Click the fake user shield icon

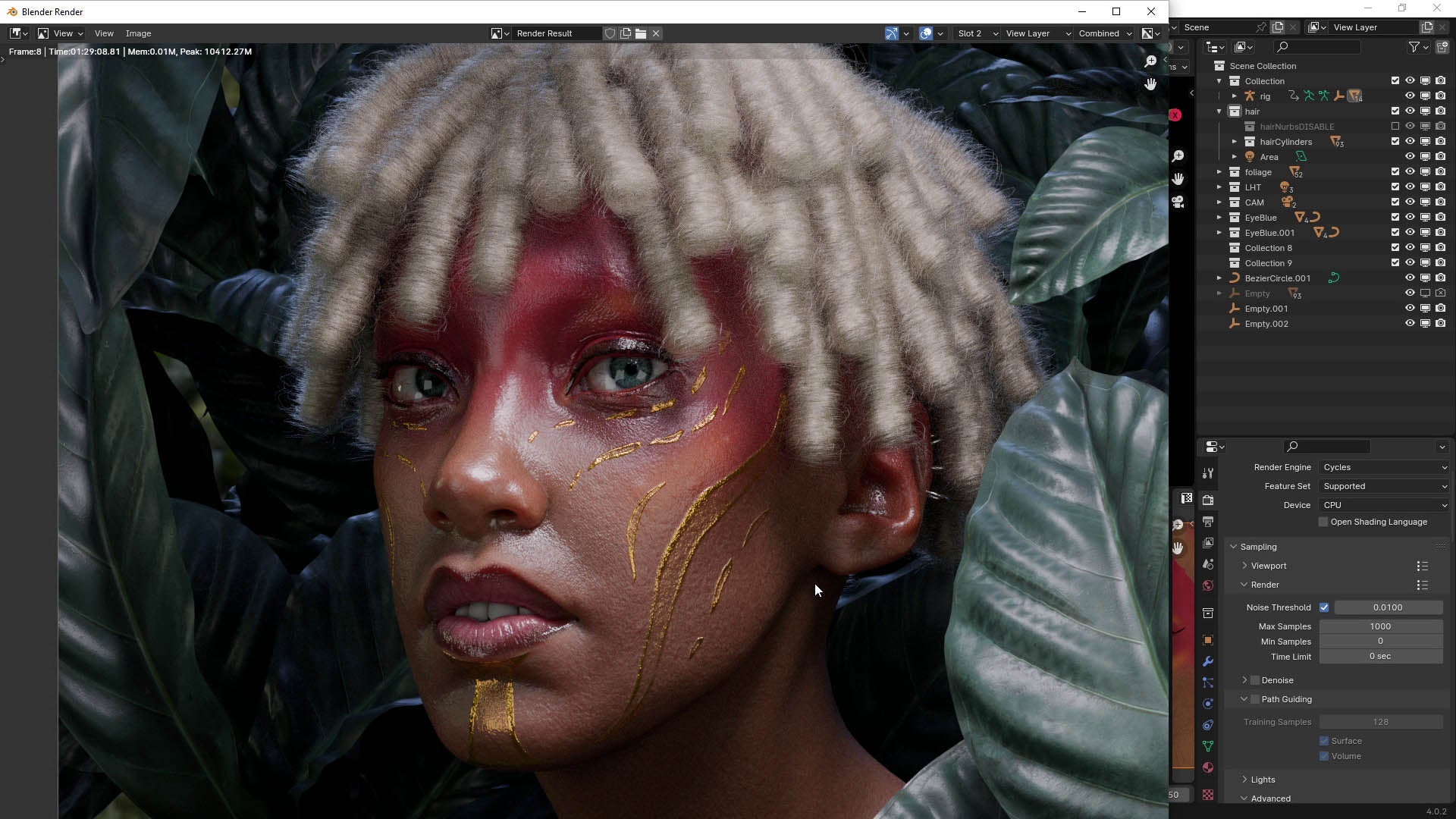pyautogui.click(x=610, y=33)
